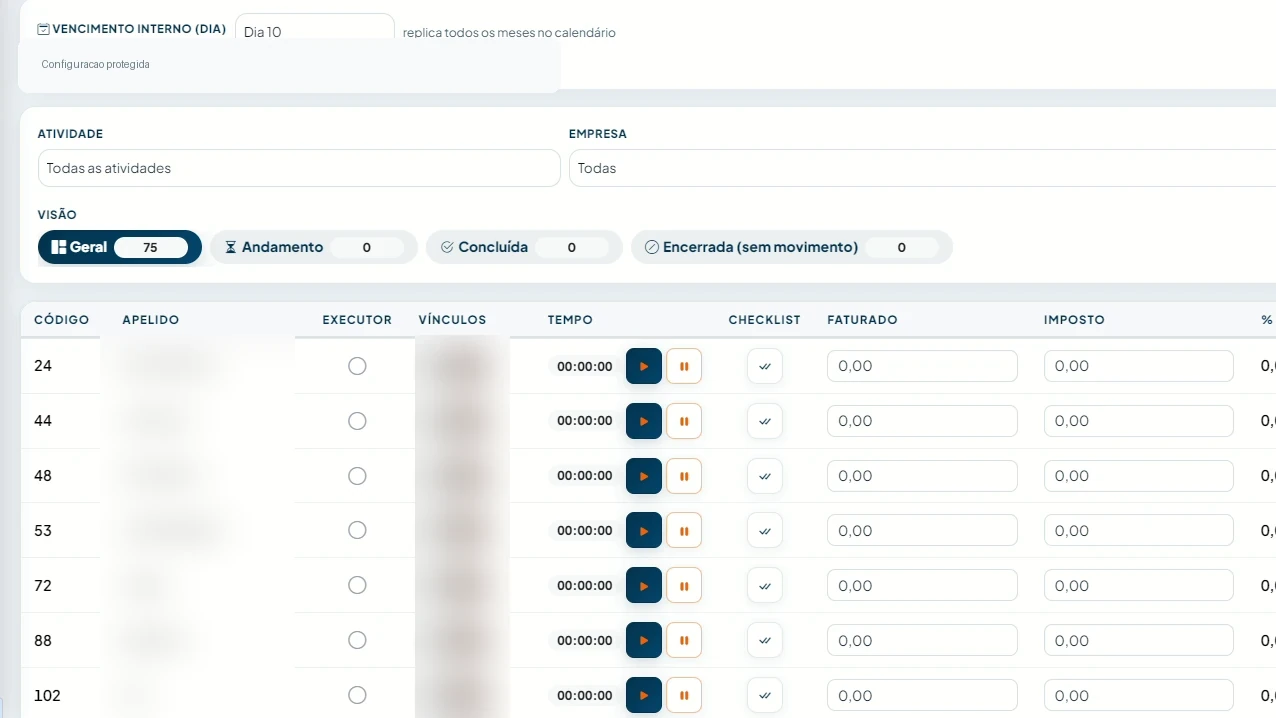Open the Empresa dropdown showing 'Todas'
1276x718 pixels.
point(922,168)
